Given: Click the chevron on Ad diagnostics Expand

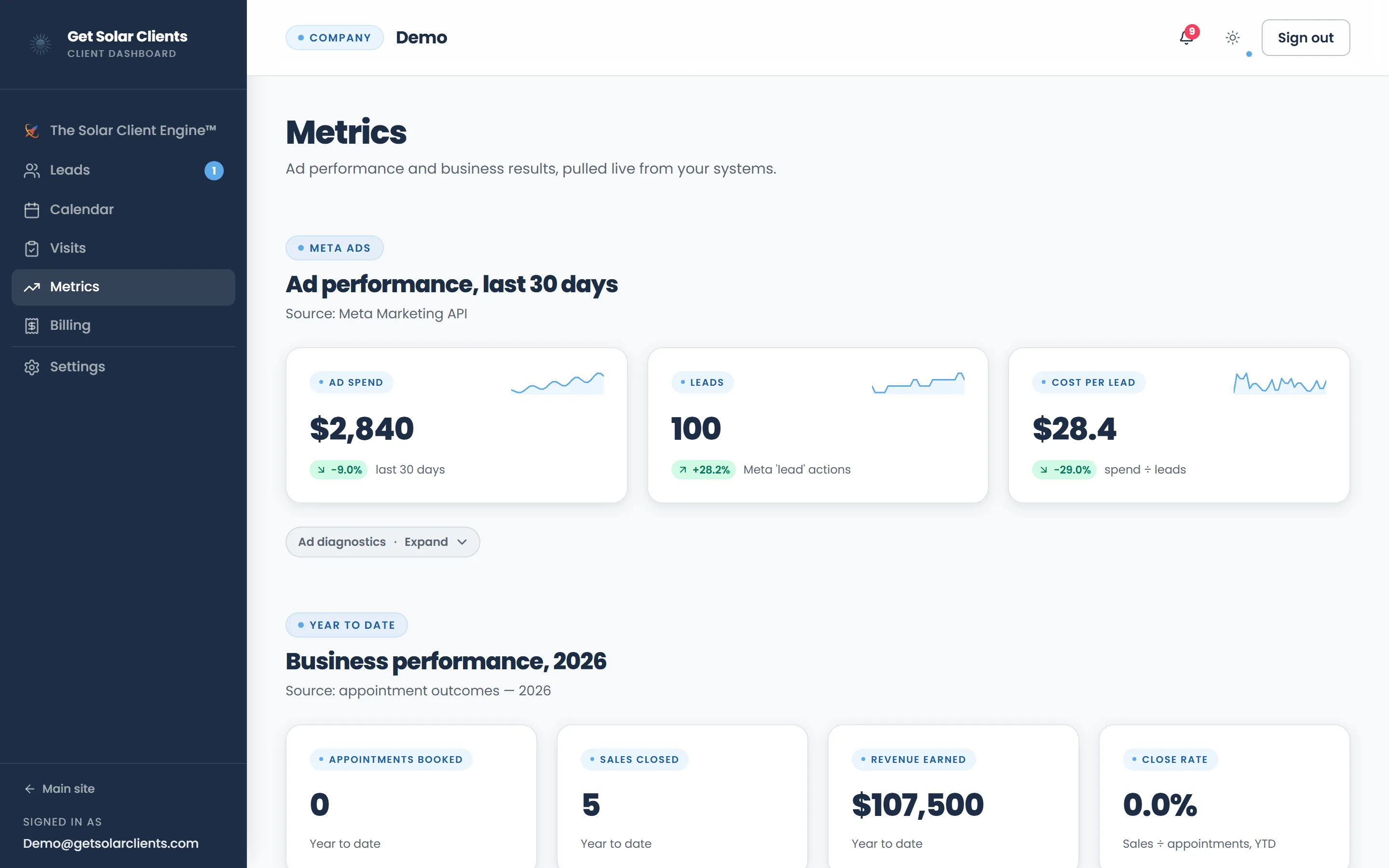Looking at the screenshot, I should [462, 542].
